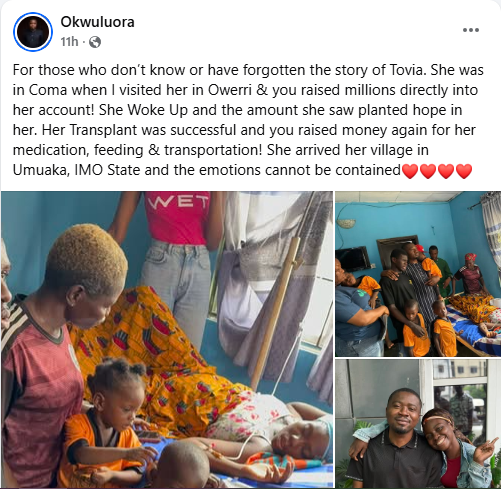Click the second red heart emoji
Screen dimensions: 501x489
tap(428, 171)
